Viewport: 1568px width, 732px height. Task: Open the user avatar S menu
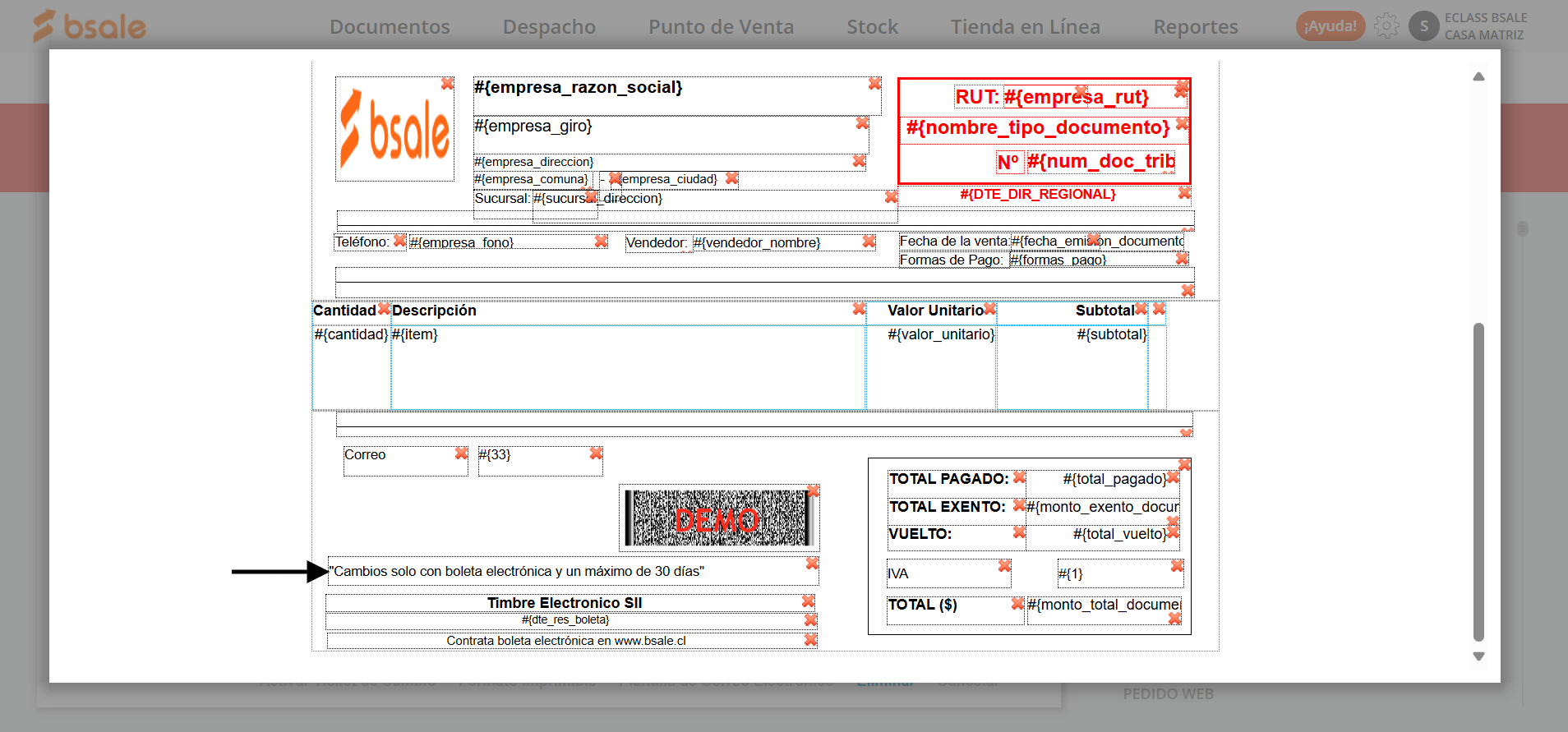pos(1424,26)
